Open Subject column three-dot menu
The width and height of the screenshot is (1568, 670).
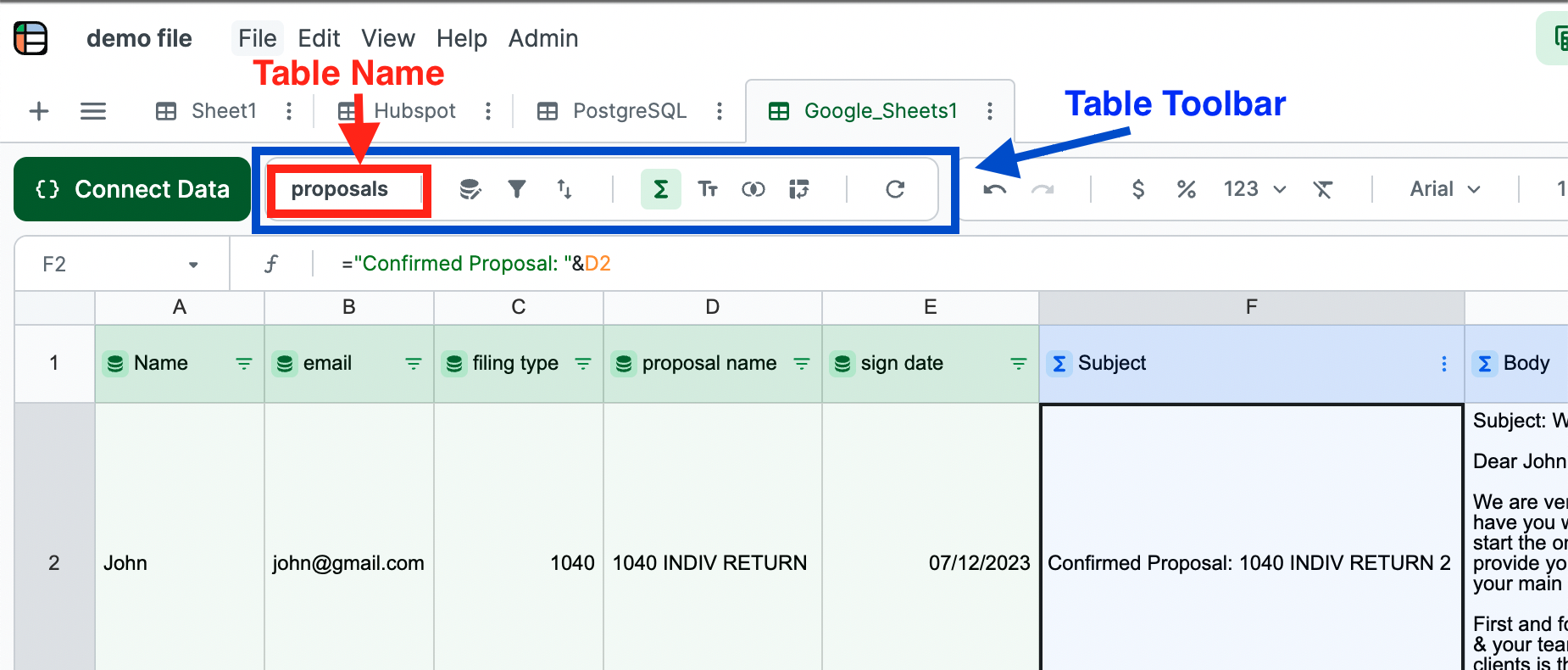pos(1444,363)
